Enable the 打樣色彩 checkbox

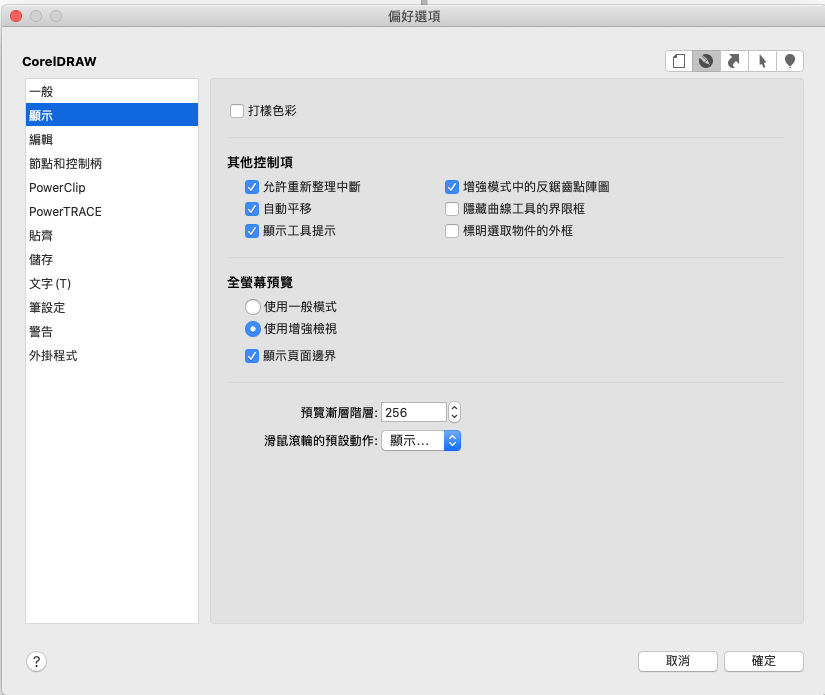pyautogui.click(x=237, y=111)
